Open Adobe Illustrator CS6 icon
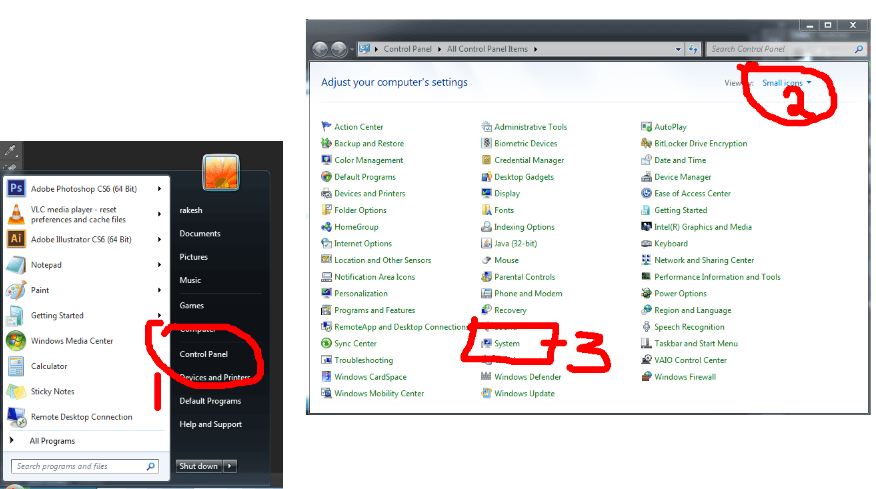 16,239
